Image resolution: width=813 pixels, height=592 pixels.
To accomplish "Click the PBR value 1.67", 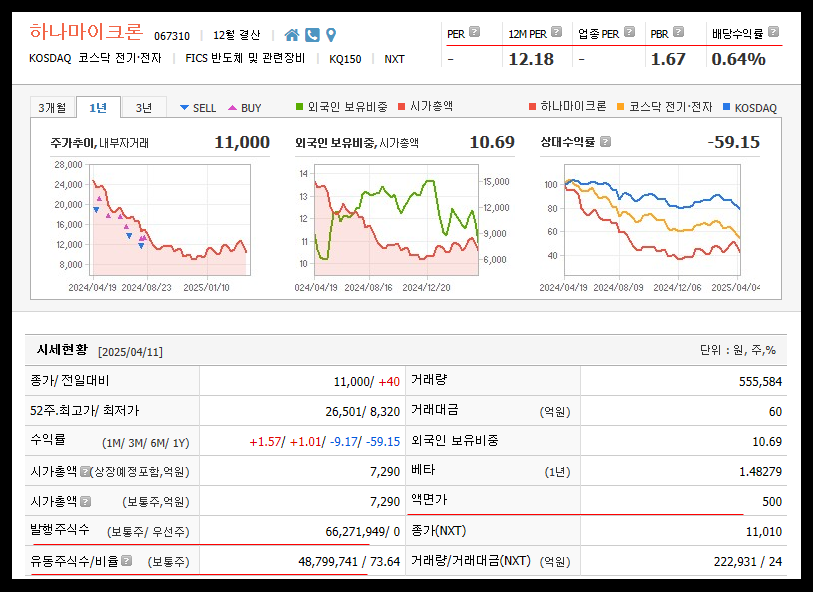I will point(668,59).
